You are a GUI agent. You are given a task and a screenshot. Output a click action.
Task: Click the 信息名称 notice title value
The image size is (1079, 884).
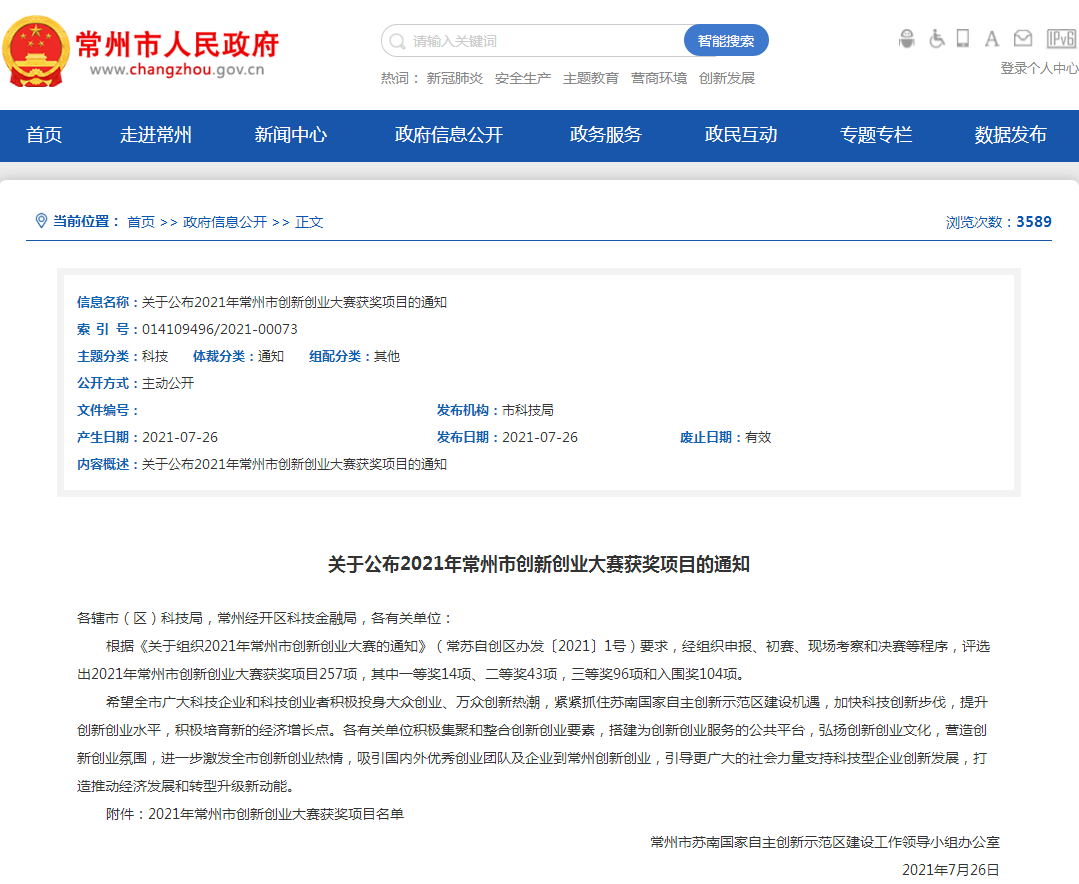pos(295,302)
